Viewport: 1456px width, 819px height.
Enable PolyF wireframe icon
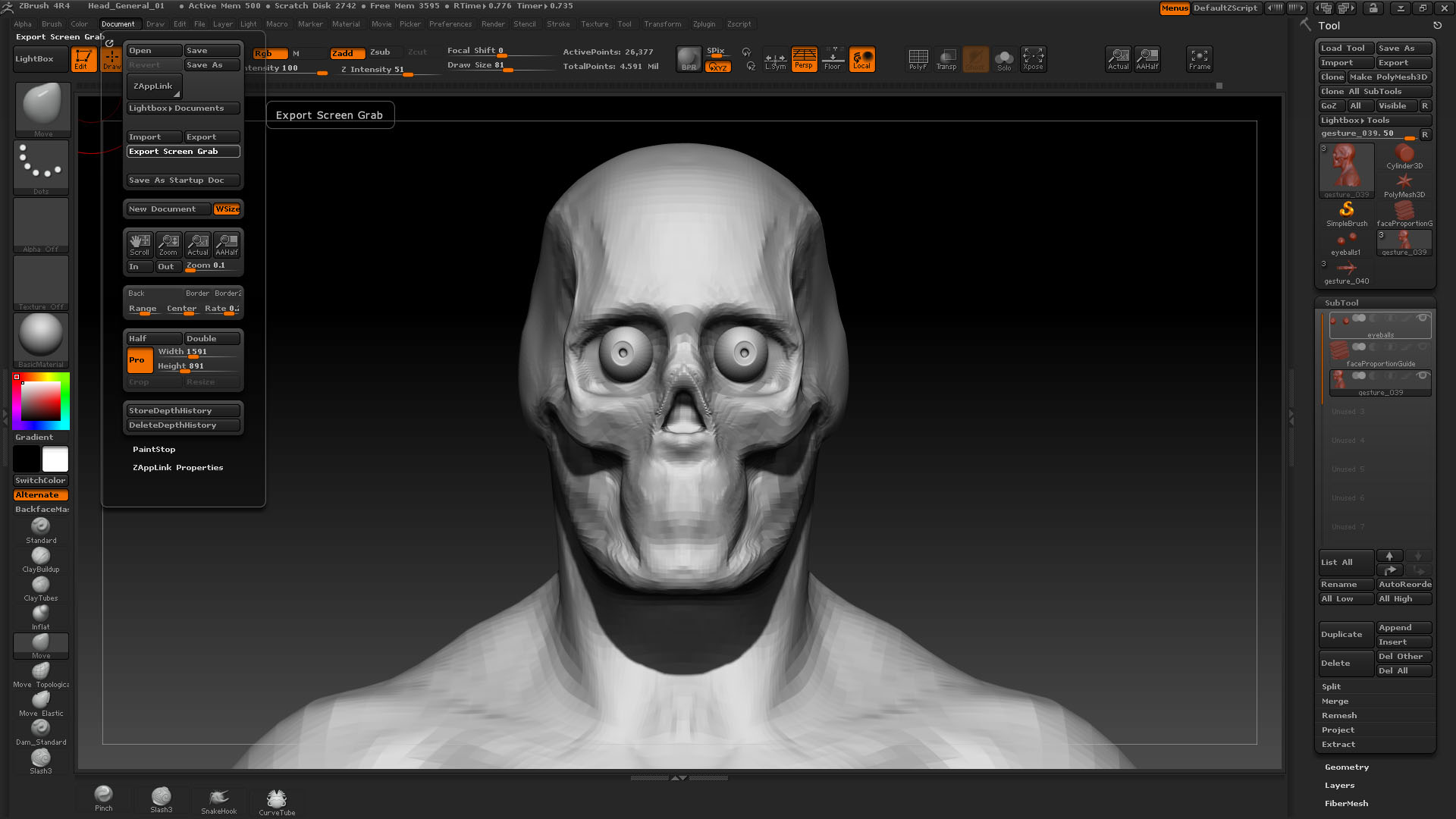click(918, 58)
